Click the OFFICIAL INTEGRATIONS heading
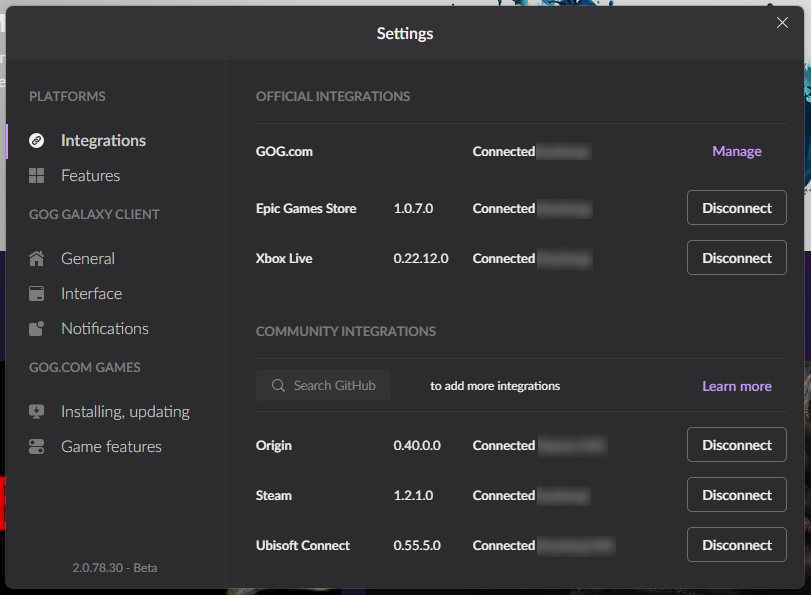This screenshot has height=595, width=811. (333, 96)
